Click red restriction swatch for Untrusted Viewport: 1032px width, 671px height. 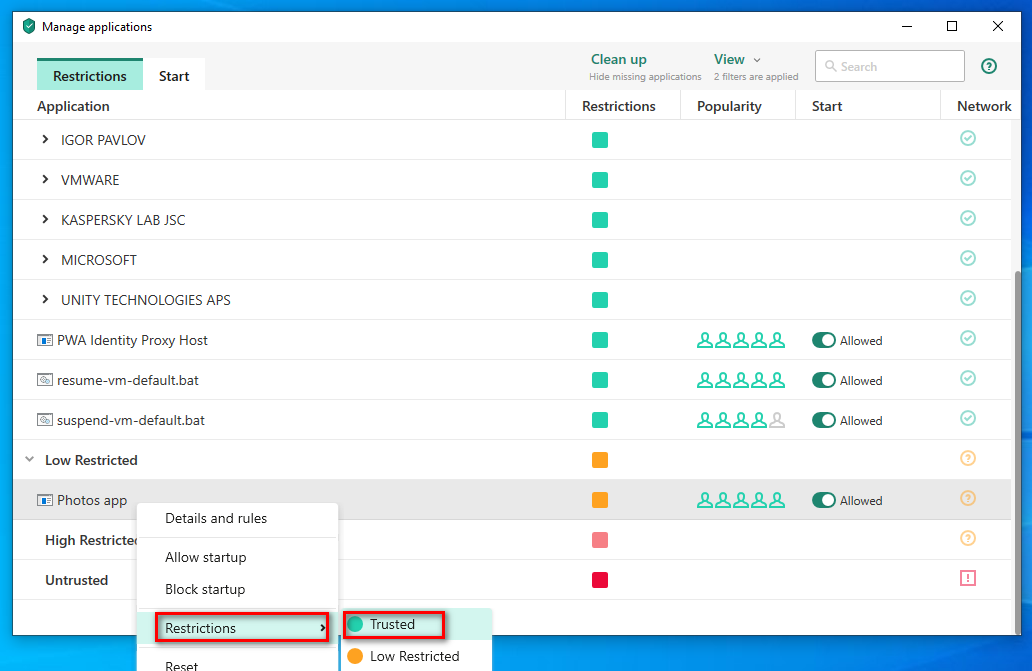[x=600, y=580]
